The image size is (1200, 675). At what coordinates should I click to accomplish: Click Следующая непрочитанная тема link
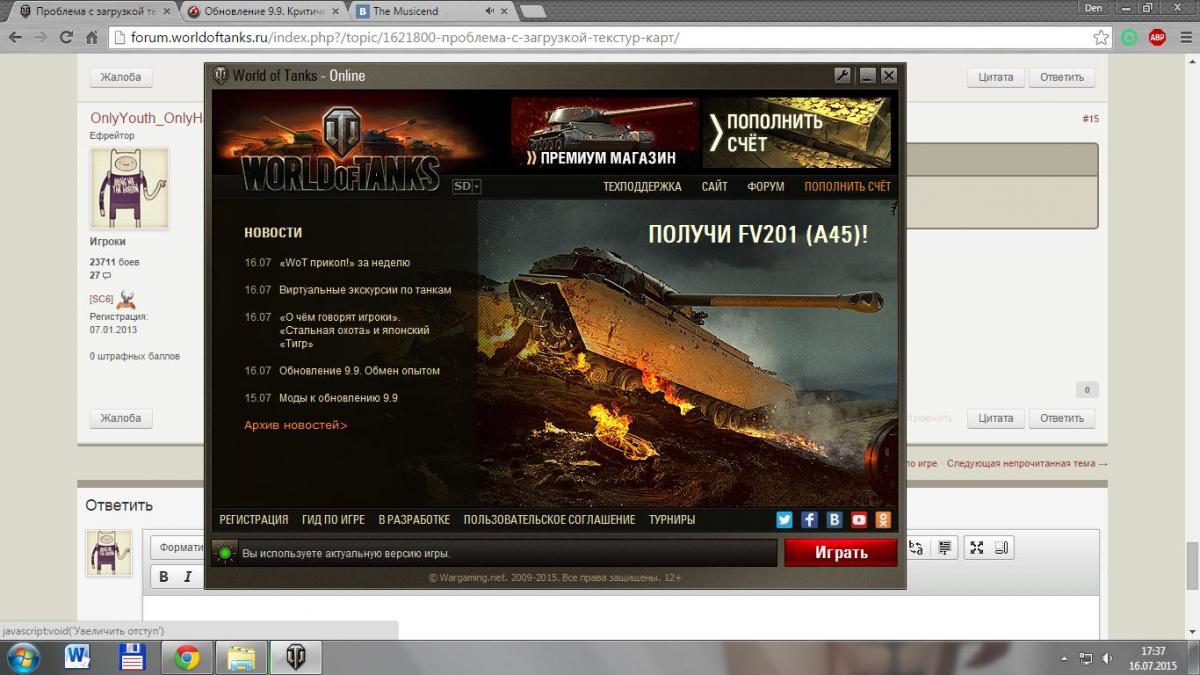click(1027, 464)
